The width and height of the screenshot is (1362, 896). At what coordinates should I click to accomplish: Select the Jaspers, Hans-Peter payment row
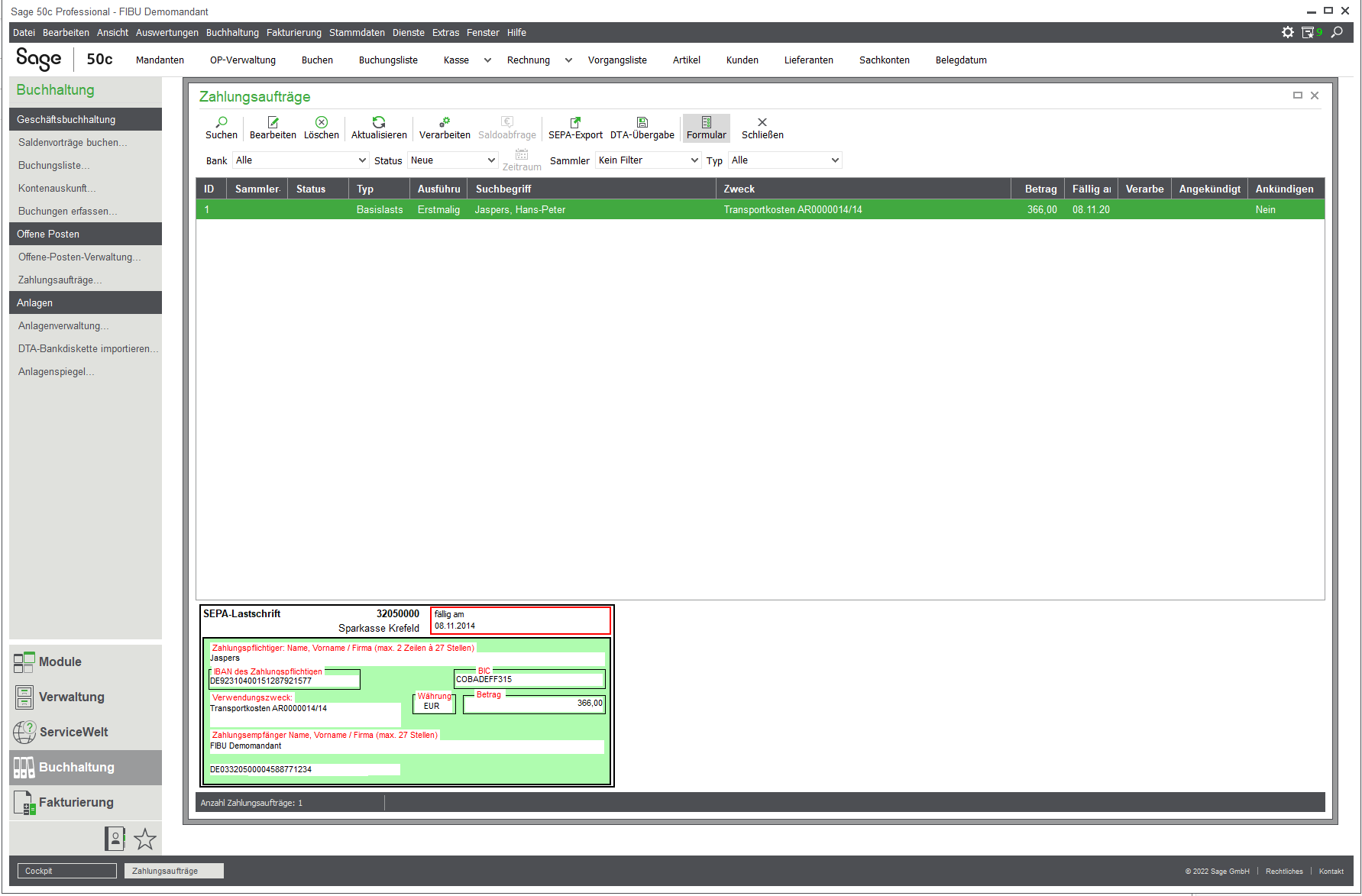point(519,210)
